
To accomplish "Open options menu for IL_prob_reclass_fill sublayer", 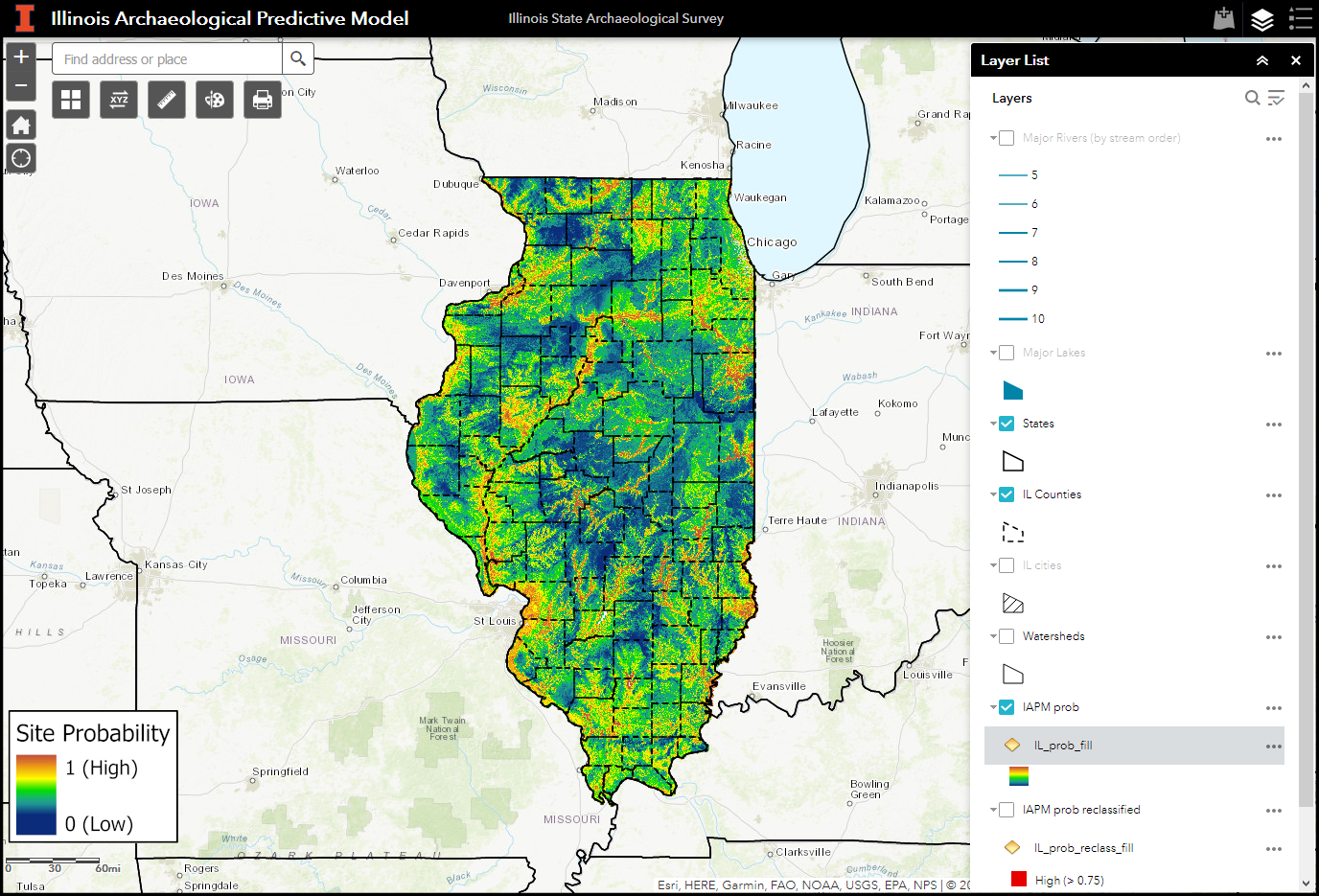I will (1273, 849).
